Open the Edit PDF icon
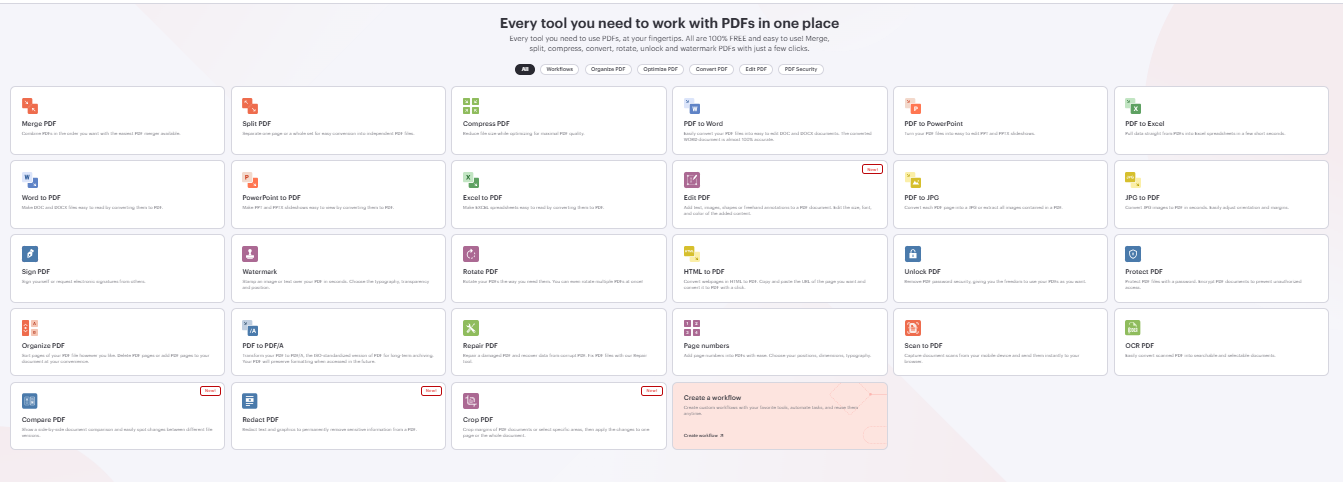Viewport: 1343px width, 496px height. (692, 180)
